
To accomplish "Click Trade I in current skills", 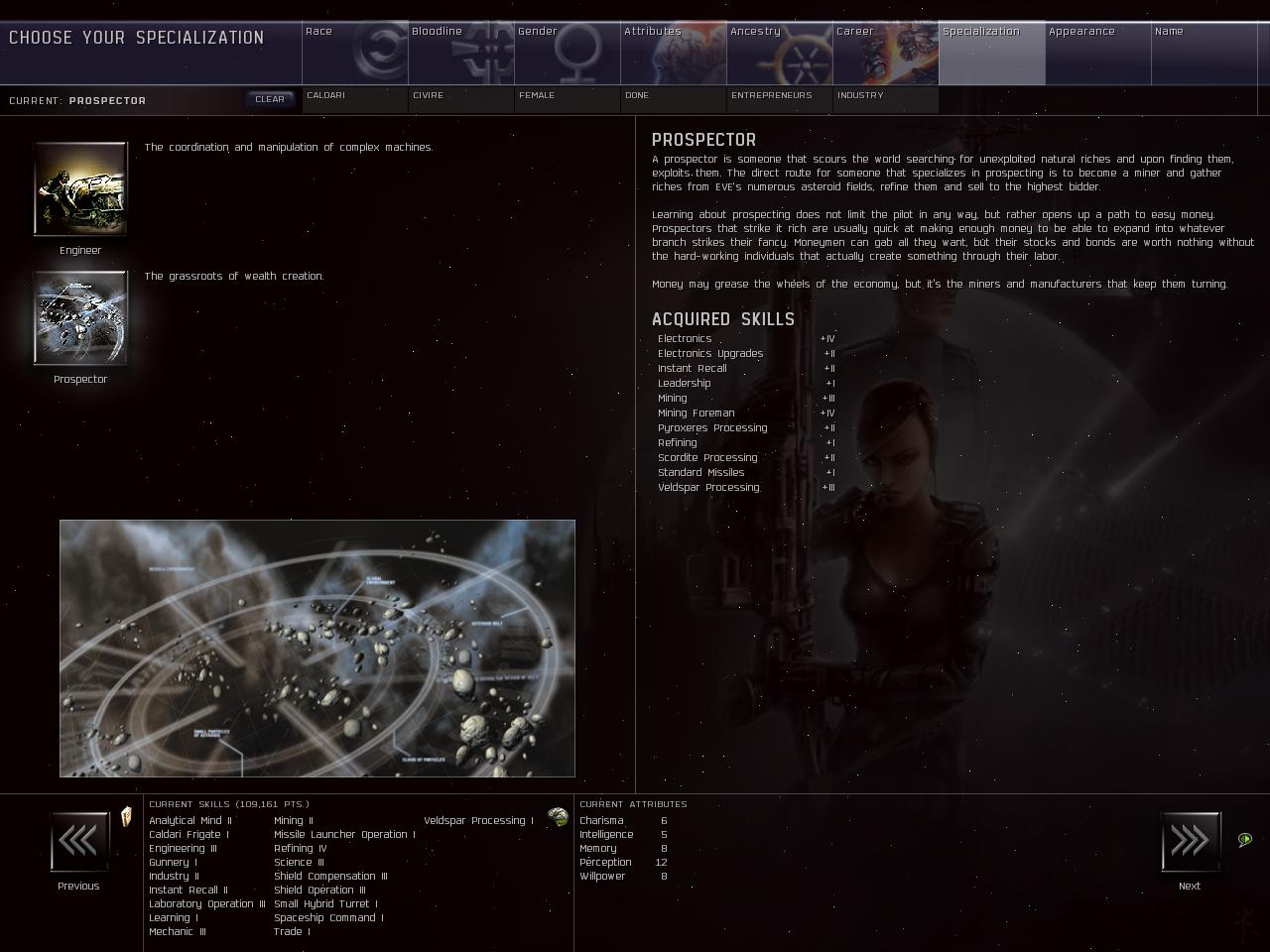I will coord(293,932).
